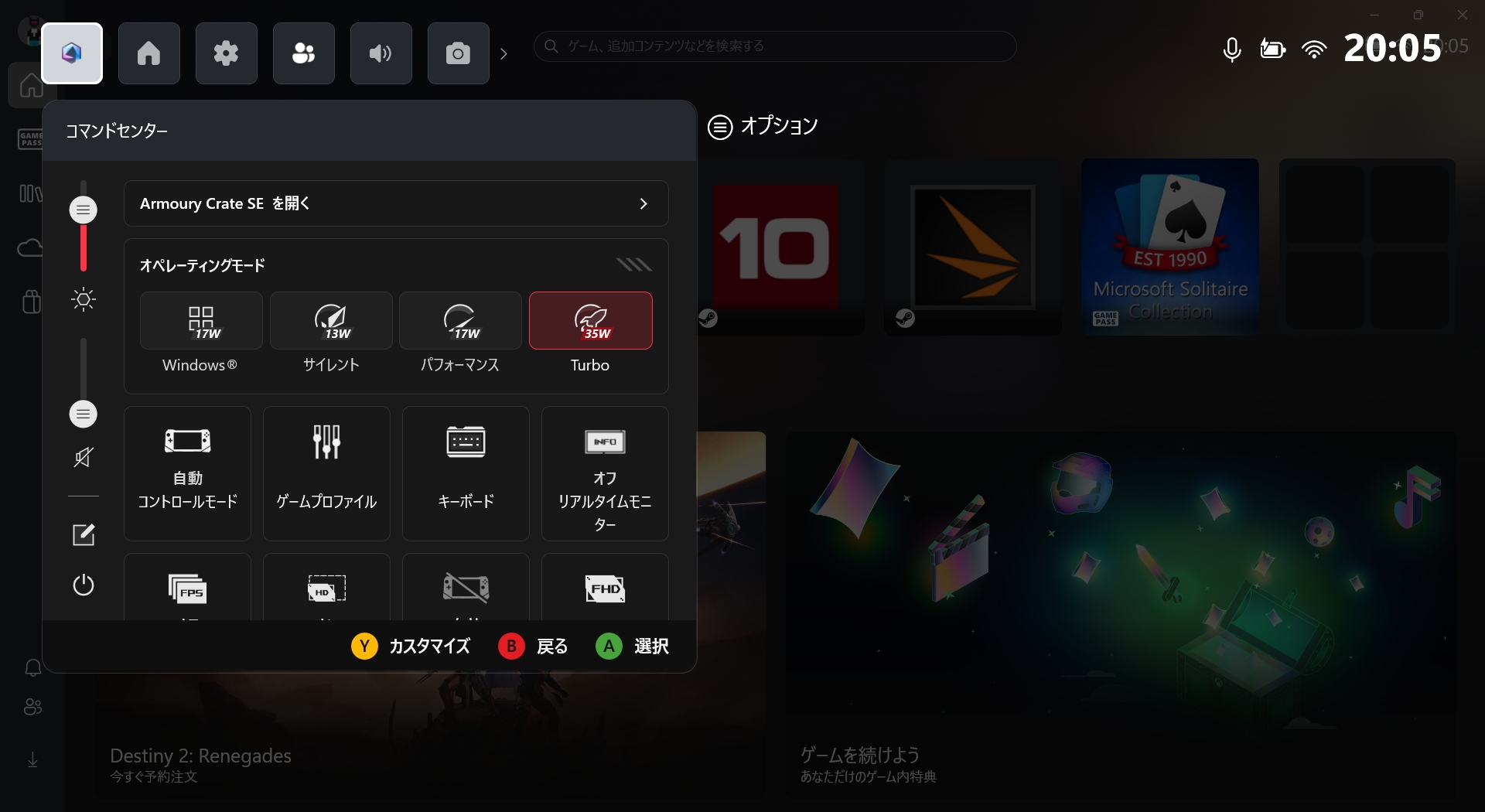Click the FPS limiter icon

pyautogui.click(x=187, y=590)
